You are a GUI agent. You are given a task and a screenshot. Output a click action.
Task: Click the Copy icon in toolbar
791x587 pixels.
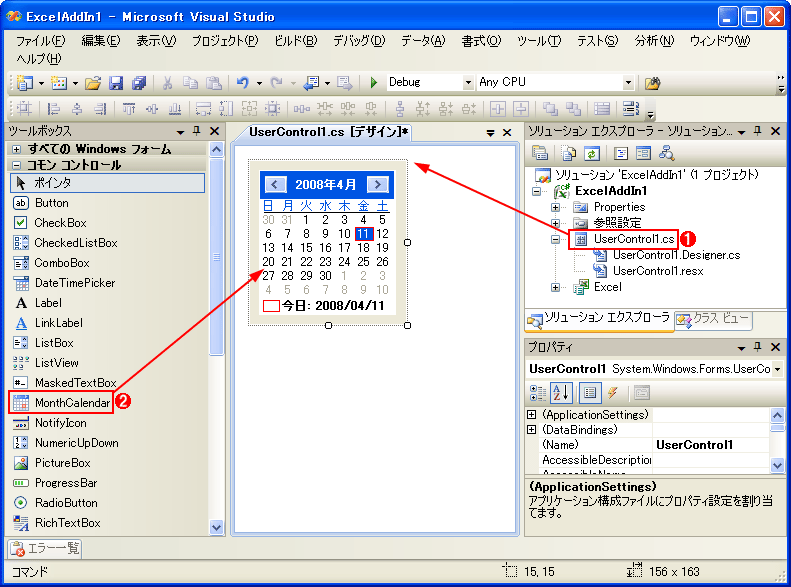tap(190, 83)
